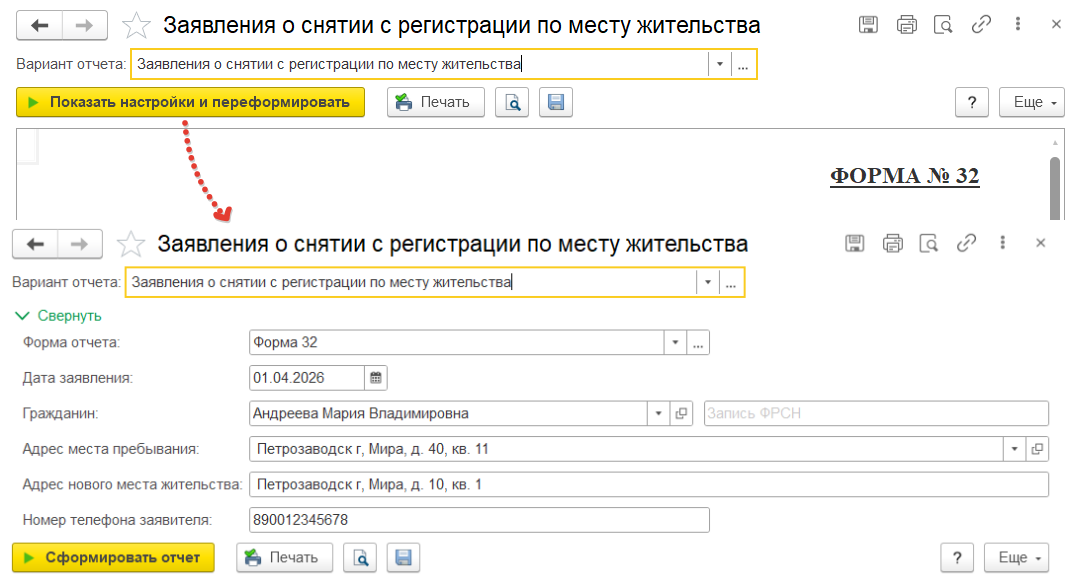Click the ФОРМА № 32 heading

904,176
